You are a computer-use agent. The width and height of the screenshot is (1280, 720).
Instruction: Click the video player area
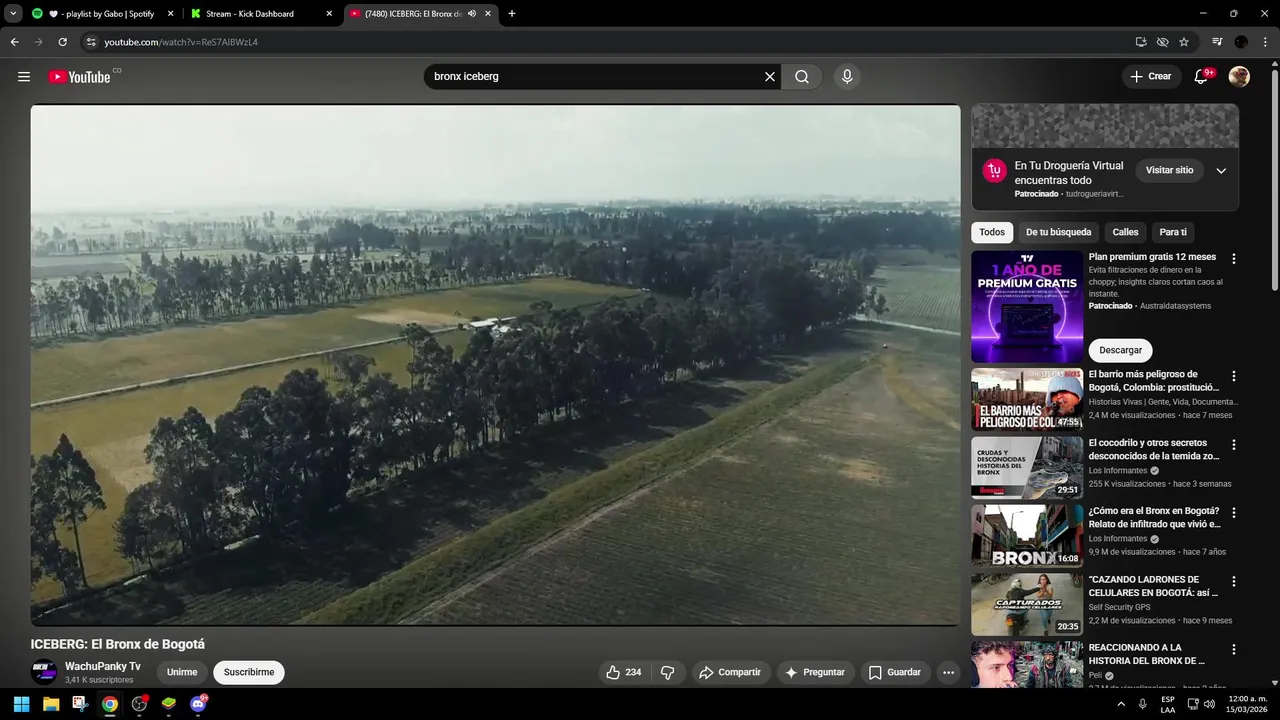(495, 365)
